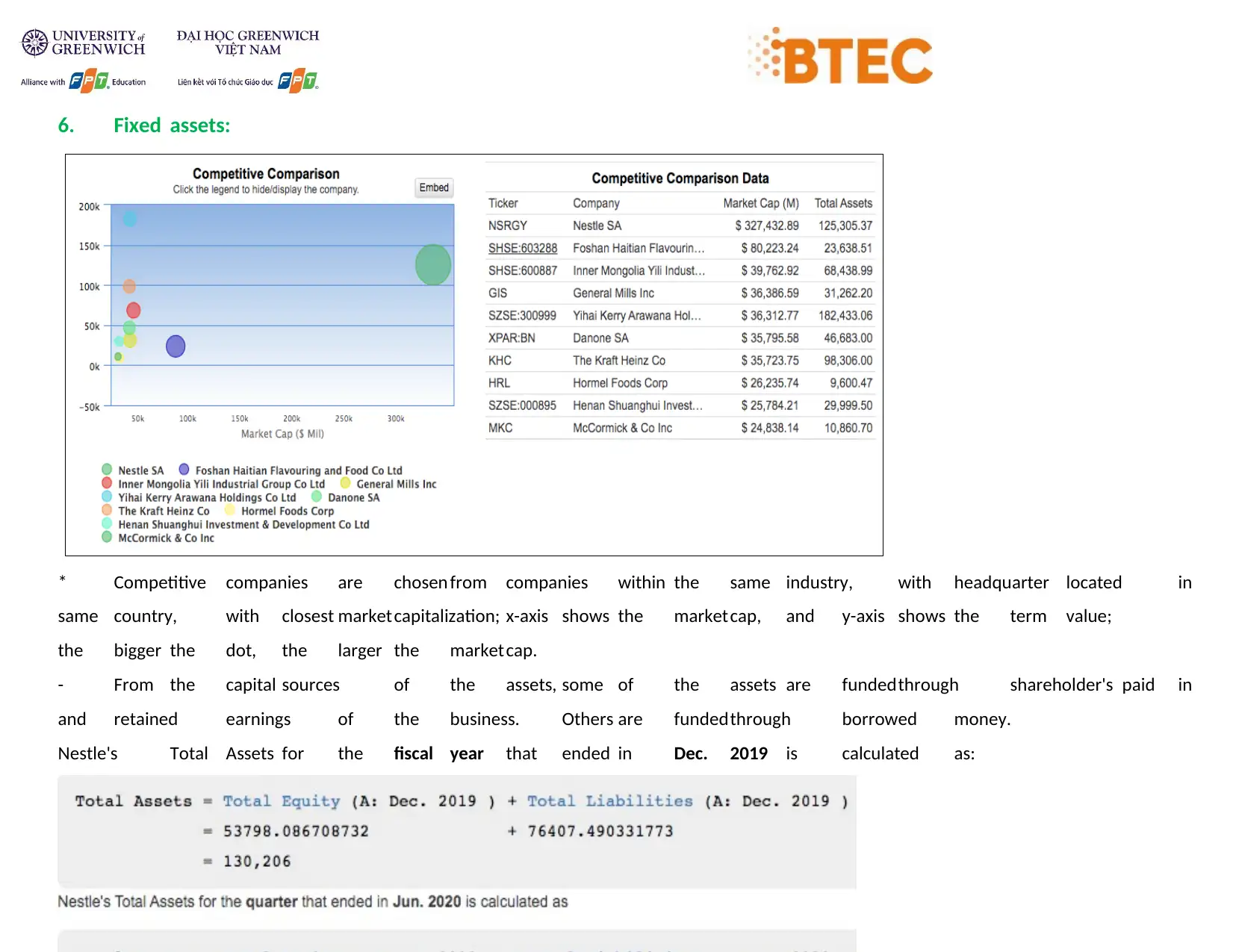The width and height of the screenshot is (1233, 952).
Task: Select the Nestle SA company cell in table
Action: (x=597, y=225)
